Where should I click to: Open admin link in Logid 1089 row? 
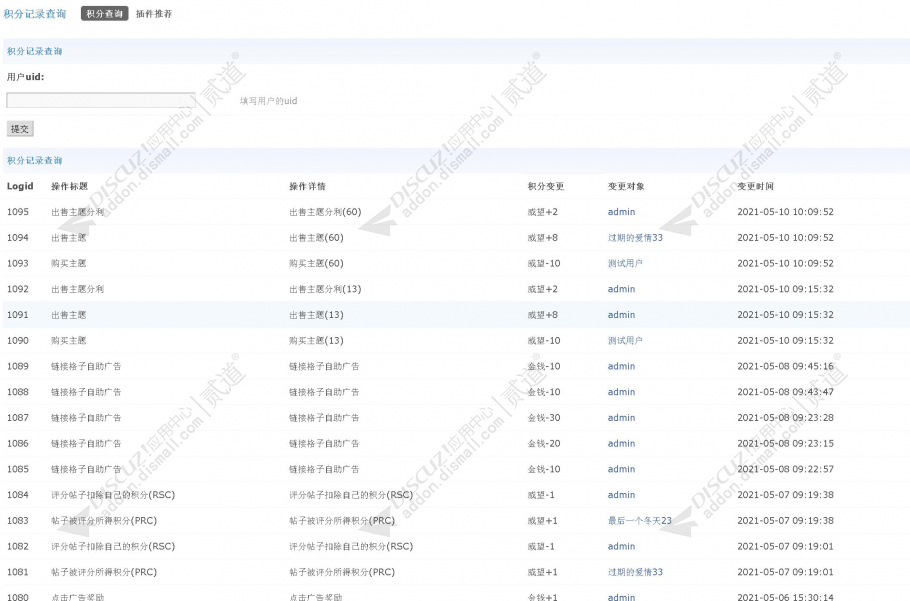(x=621, y=366)
